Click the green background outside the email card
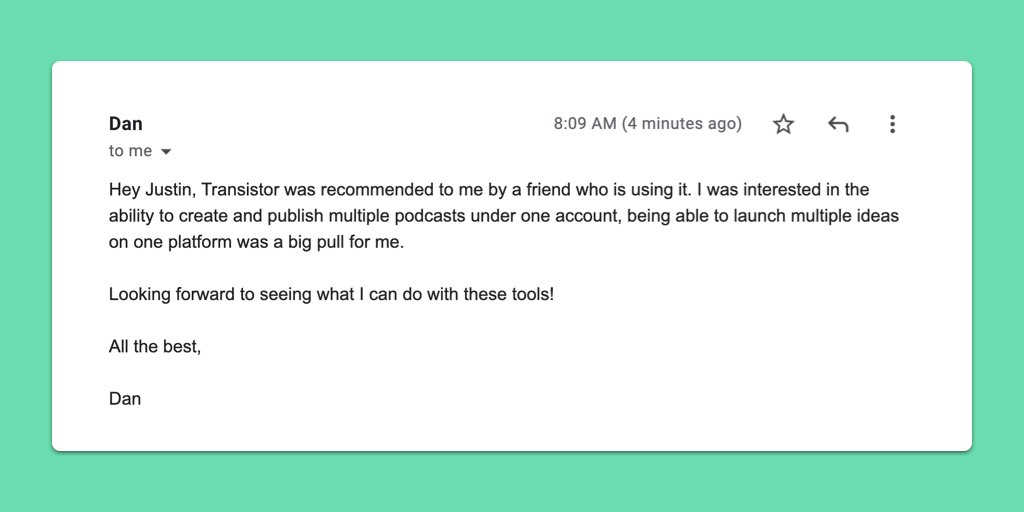The width and height of the screenshot is (1024, 512). [x=512, y=30]
